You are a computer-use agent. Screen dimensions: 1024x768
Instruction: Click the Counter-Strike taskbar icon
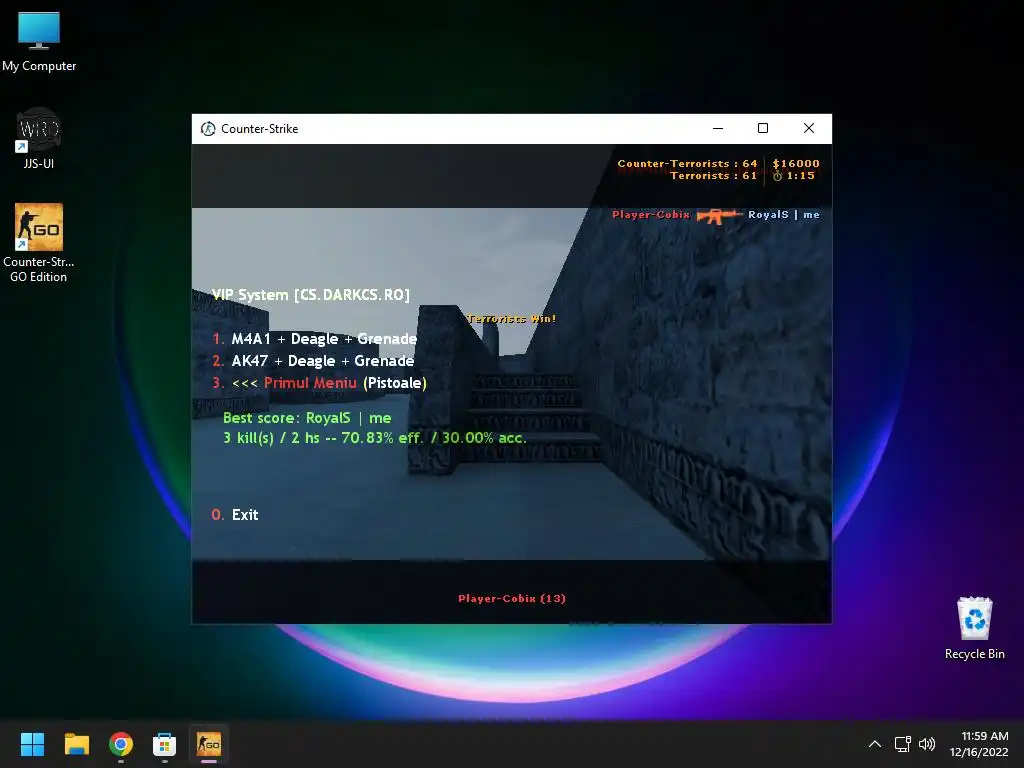click(209, 743)
